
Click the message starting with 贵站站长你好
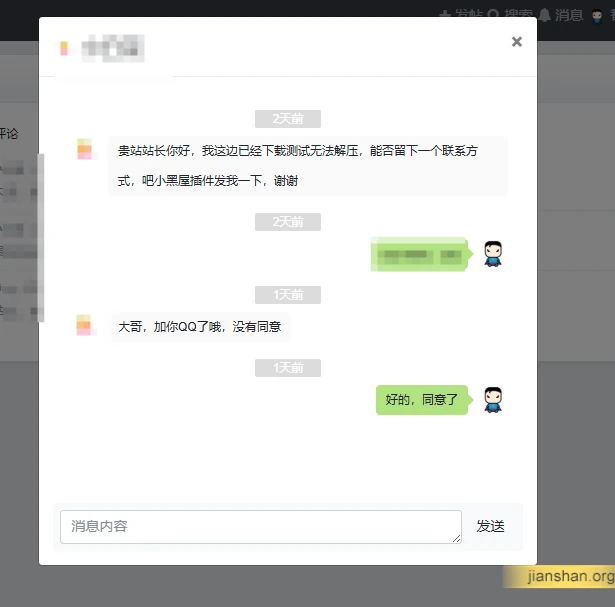[x=308, y=165]
